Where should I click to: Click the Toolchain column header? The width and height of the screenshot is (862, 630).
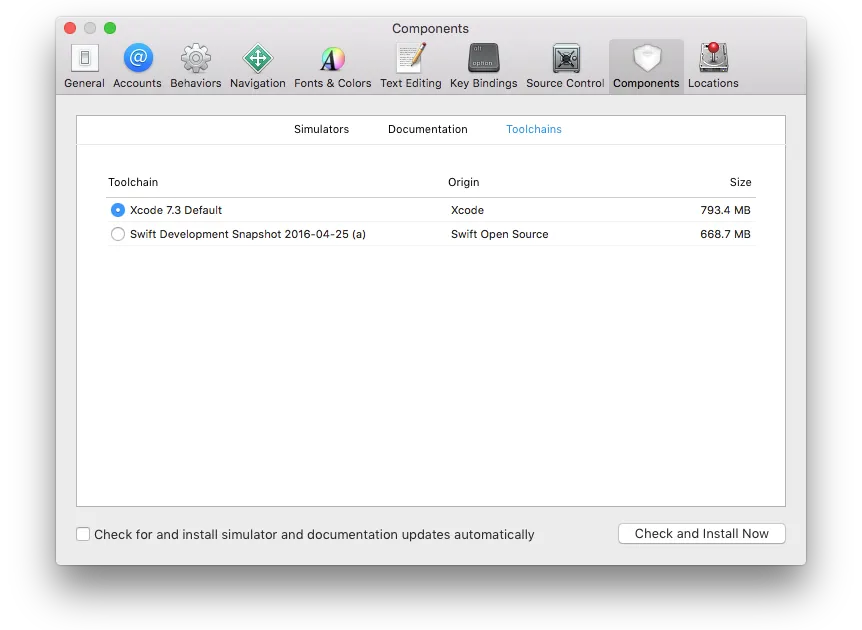click(x=133, y=182)
